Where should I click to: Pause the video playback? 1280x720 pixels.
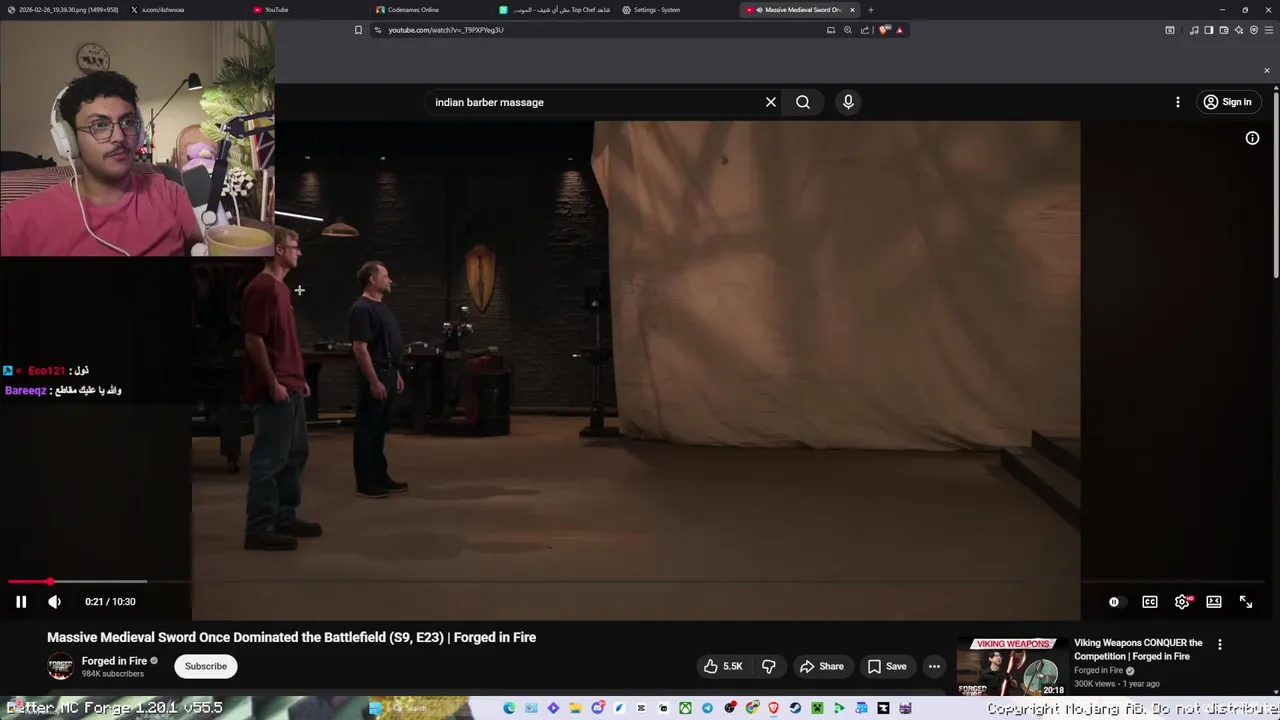point(20,602)
